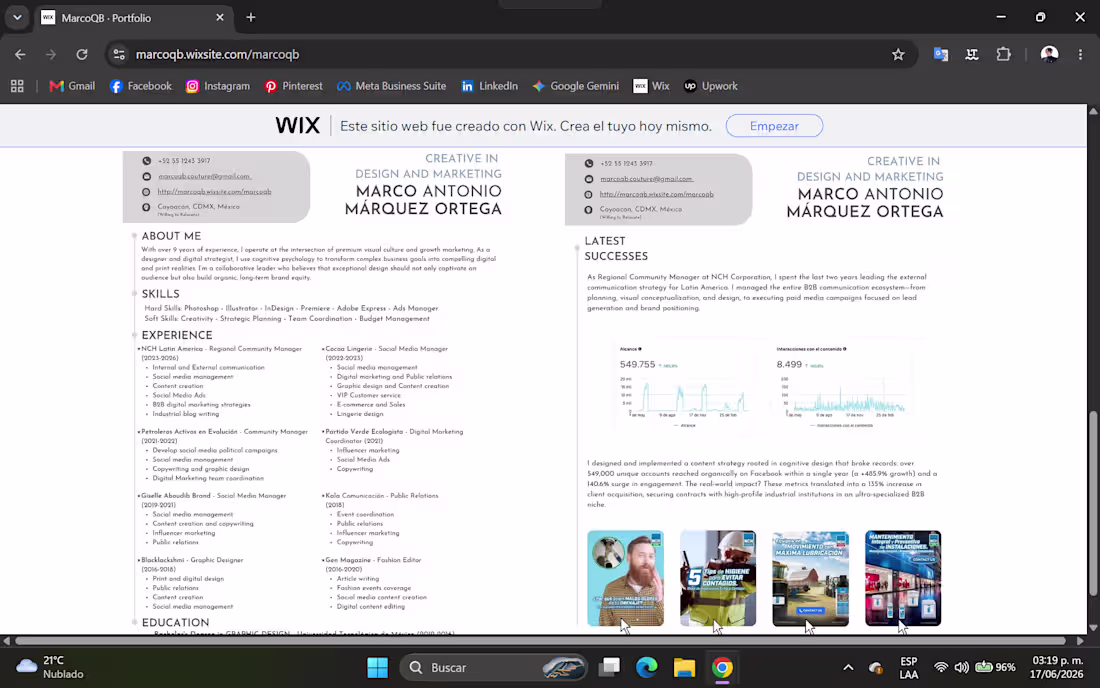Viewport: 1100px width, 688px height.
Task: Open Task View on the taskbar
Action: [610, 668]
